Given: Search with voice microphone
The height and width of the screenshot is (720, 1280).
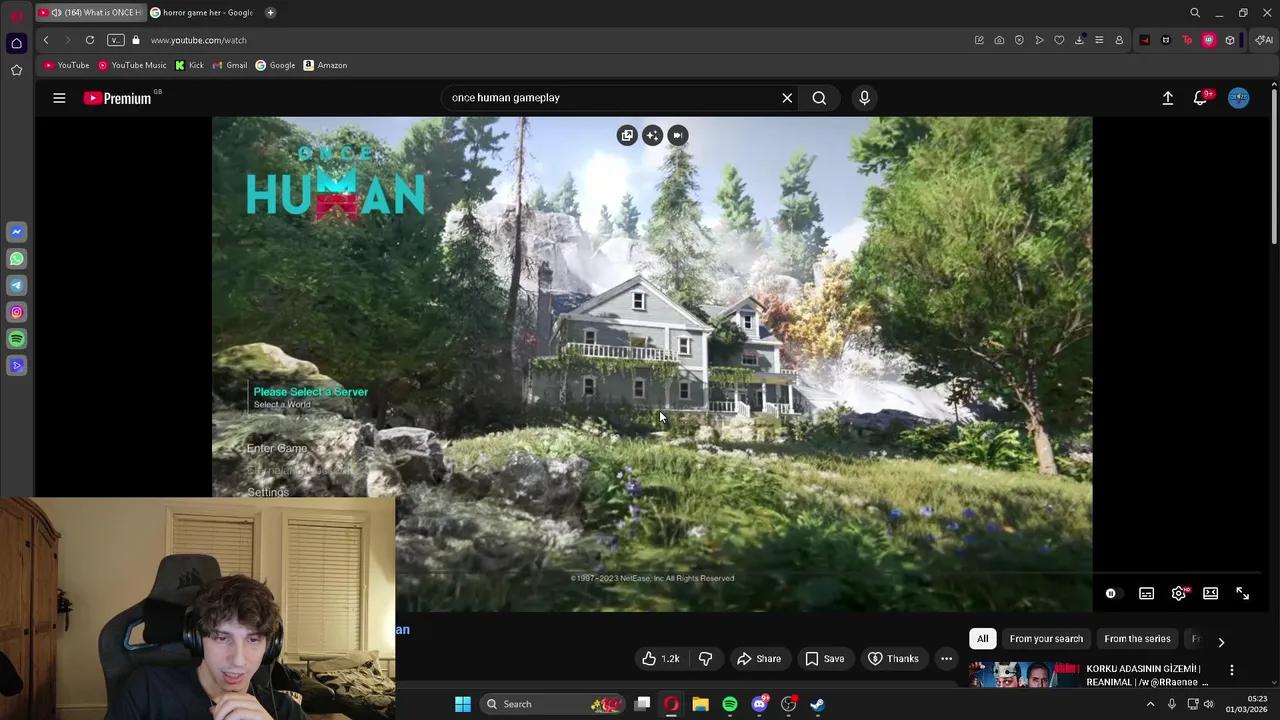Looking at the screenshot, I should click(865, 98).
